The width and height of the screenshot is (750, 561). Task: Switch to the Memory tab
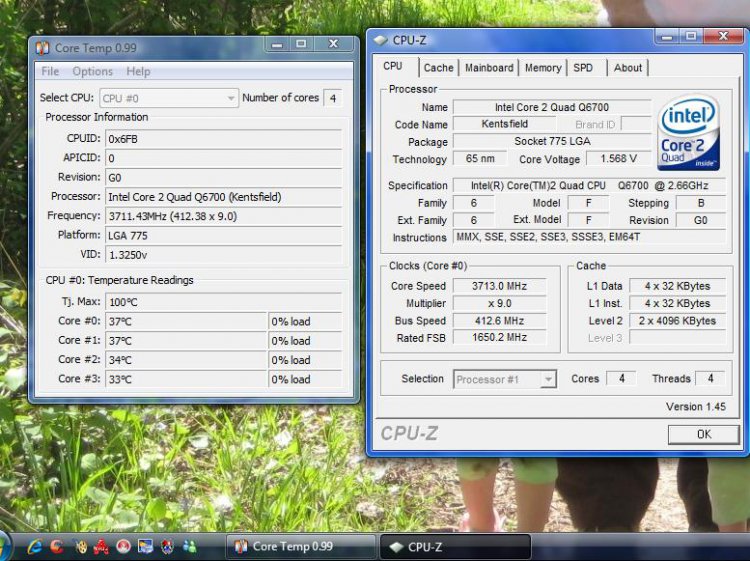pos(543,68)
